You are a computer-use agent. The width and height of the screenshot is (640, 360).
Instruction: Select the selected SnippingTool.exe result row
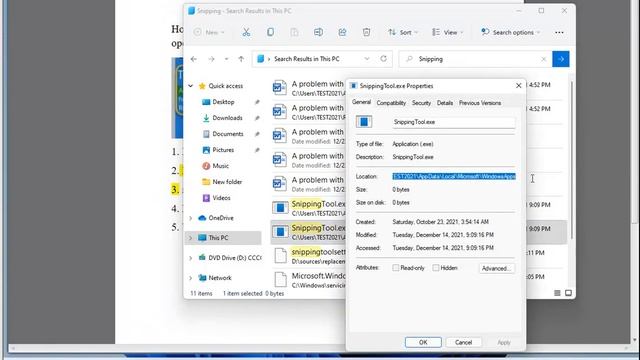pyautogui.click(x=419, y=232)
